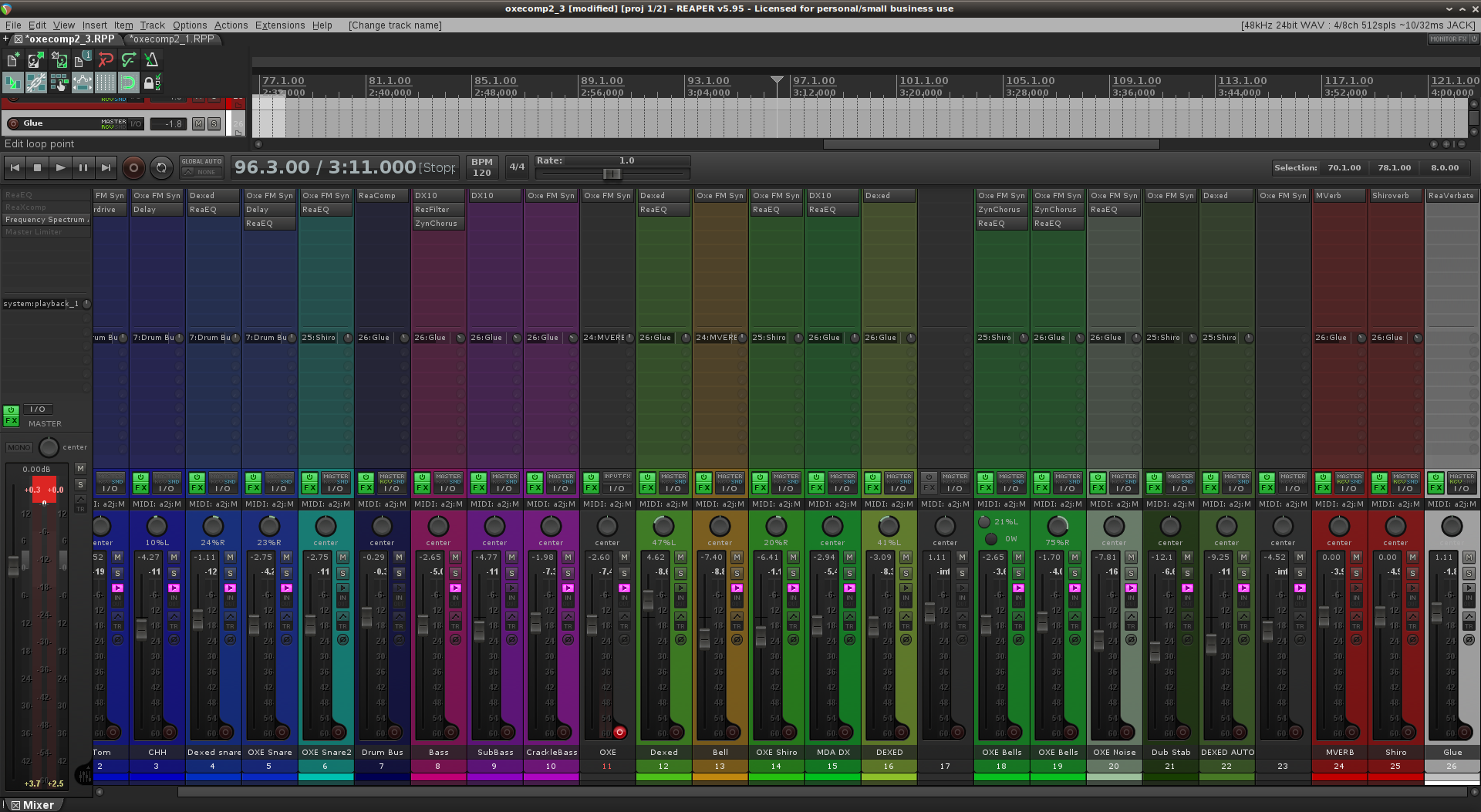Open Frequency Spectrum master FX entry
Viewport: 1481px width, 812px height.
pos(46,220)
